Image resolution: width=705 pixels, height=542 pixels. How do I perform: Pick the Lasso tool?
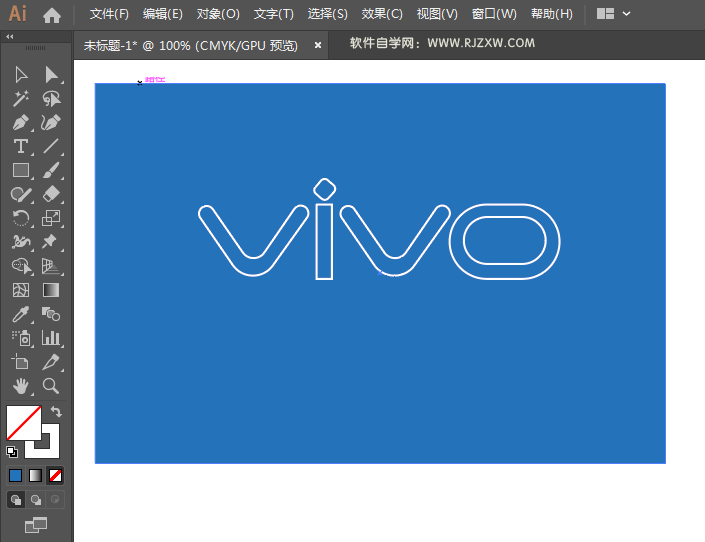click(51, 99)
